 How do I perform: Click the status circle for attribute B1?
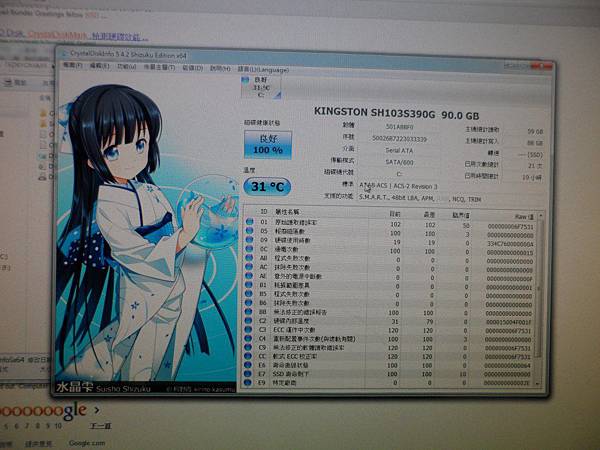(249, 285)
